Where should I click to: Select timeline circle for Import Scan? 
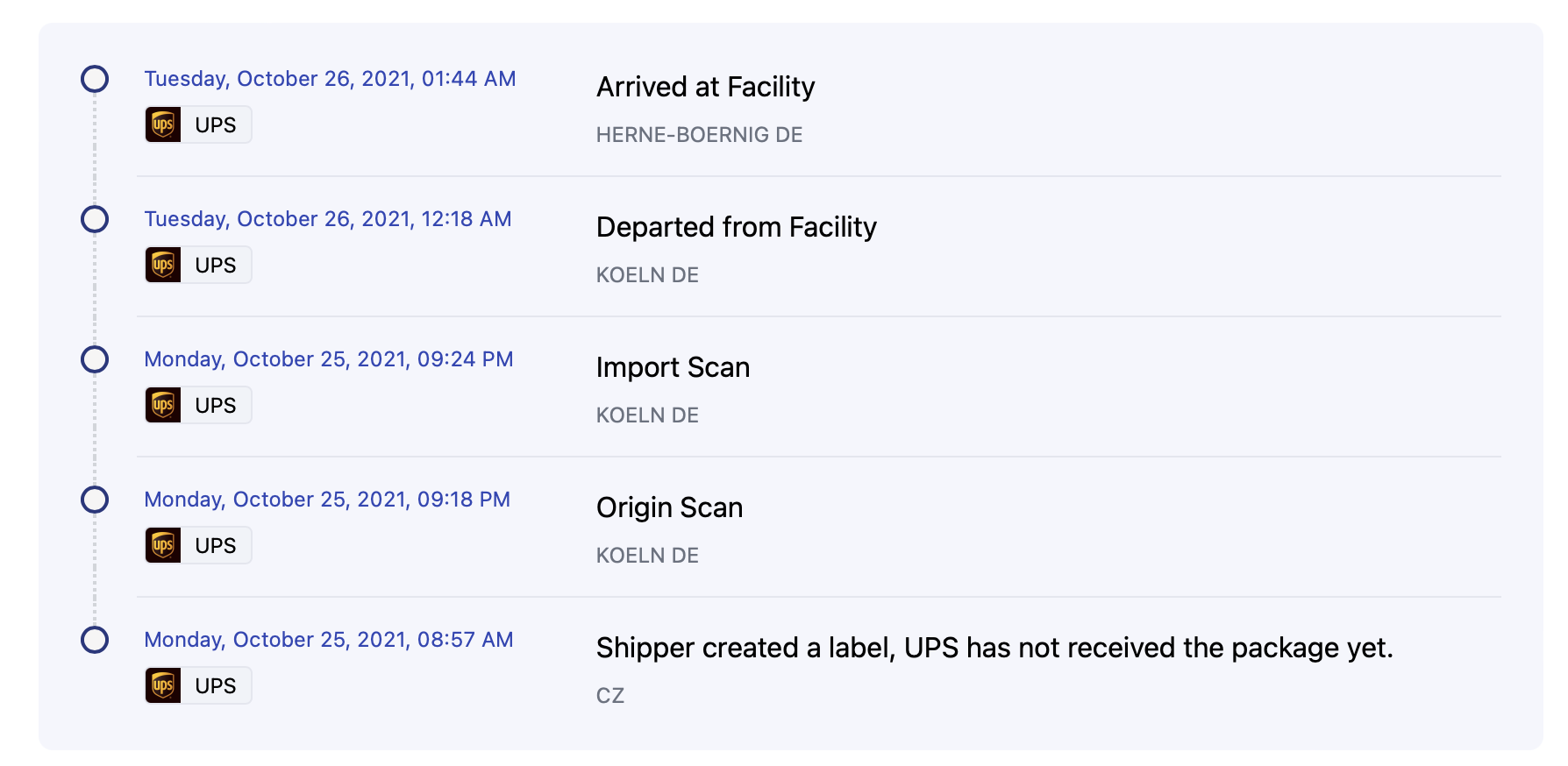[95, 359]
